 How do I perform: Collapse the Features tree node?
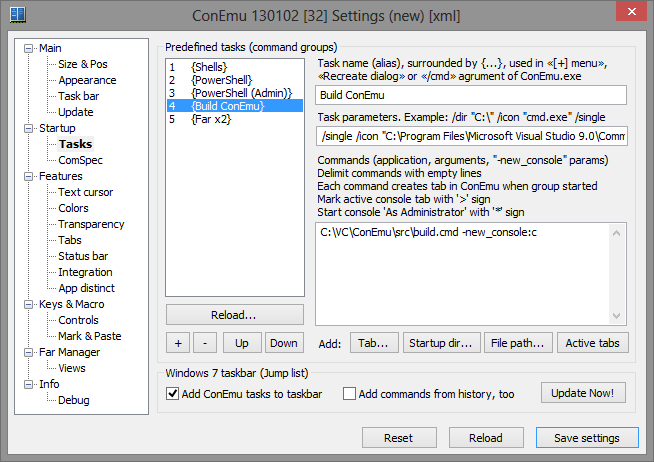pos(28,176)
